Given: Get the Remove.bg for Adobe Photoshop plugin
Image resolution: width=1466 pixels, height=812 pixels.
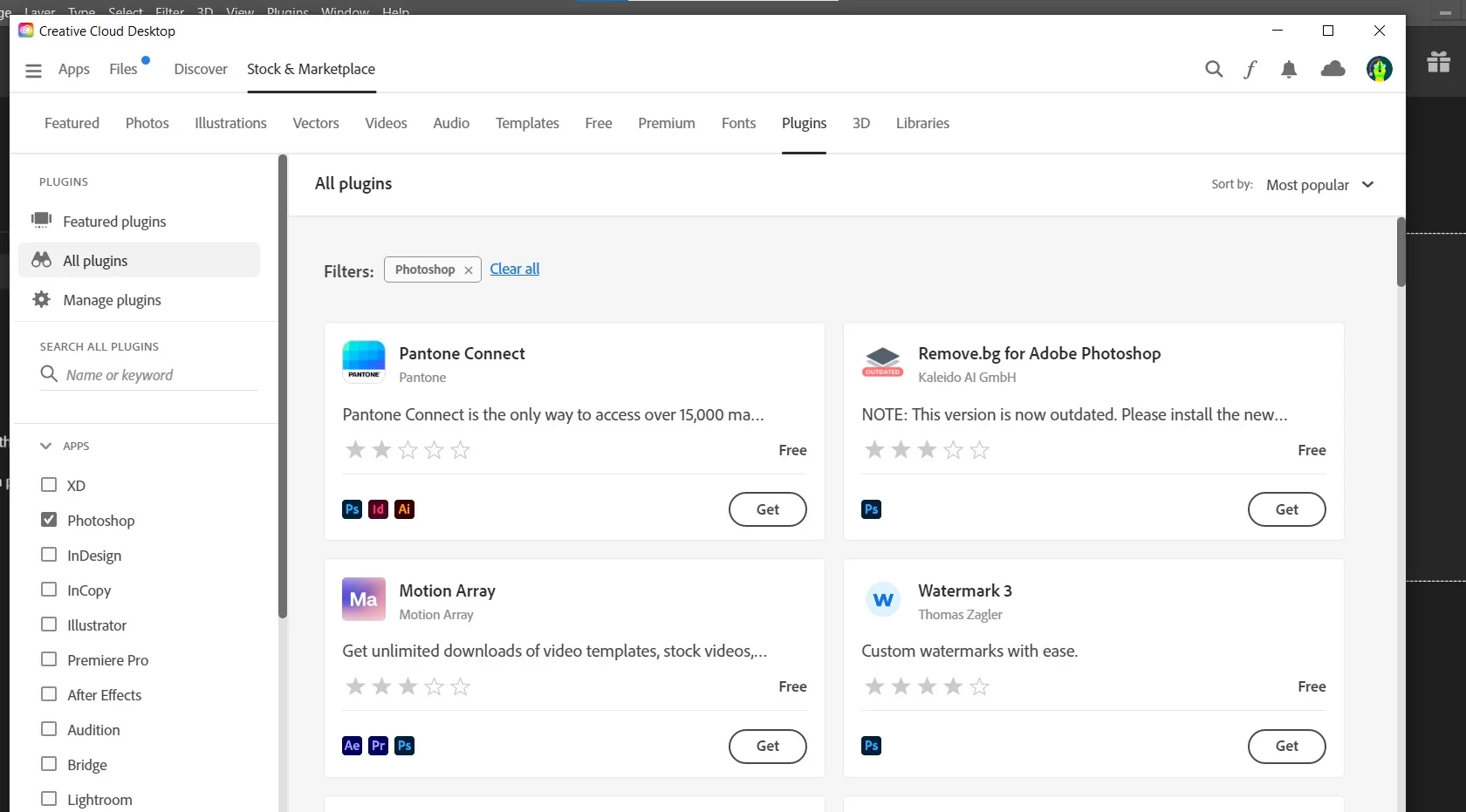Looking at the screenshot, I should click(1287, 509).
